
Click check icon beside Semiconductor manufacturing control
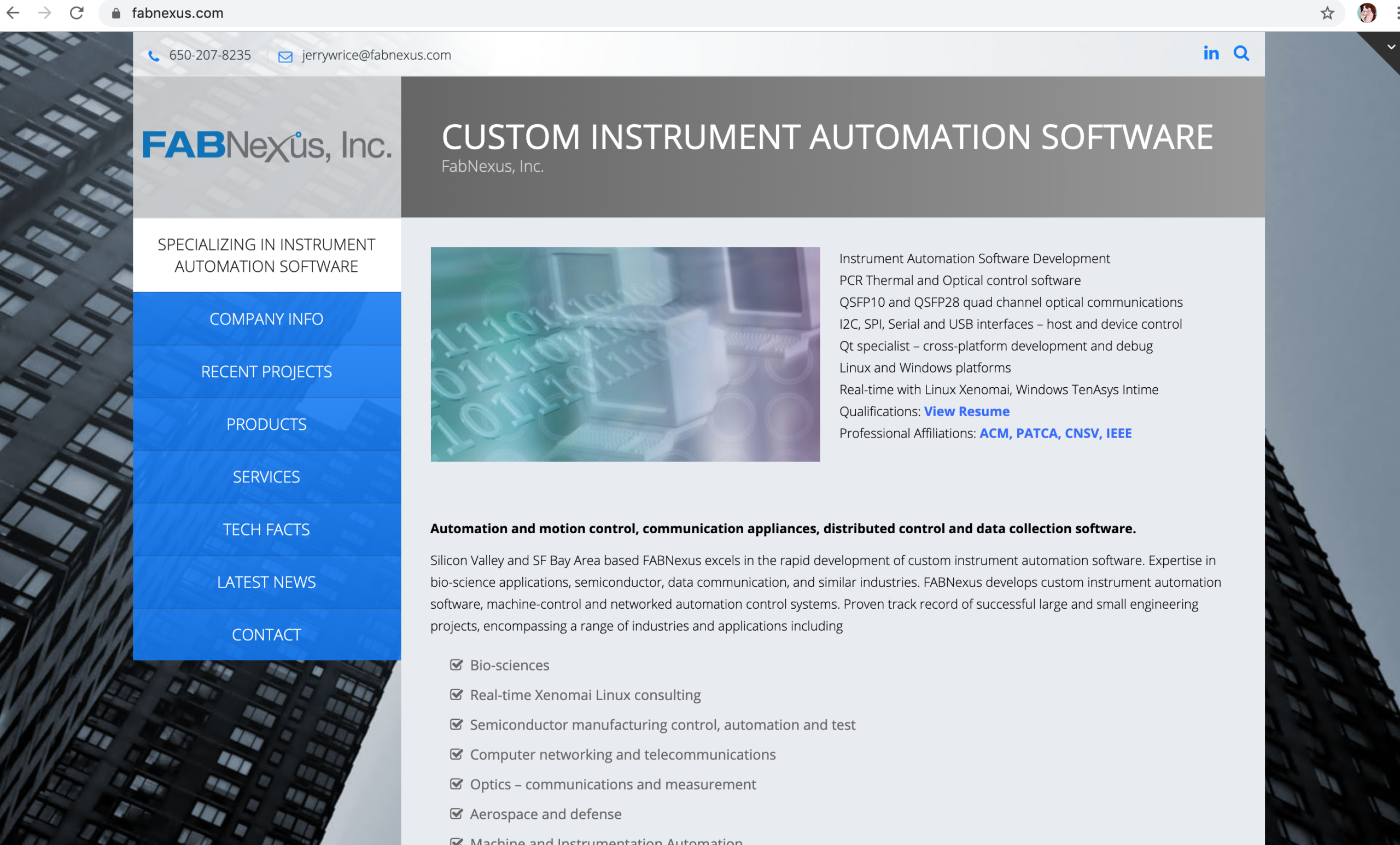click(x=456, y=724)
